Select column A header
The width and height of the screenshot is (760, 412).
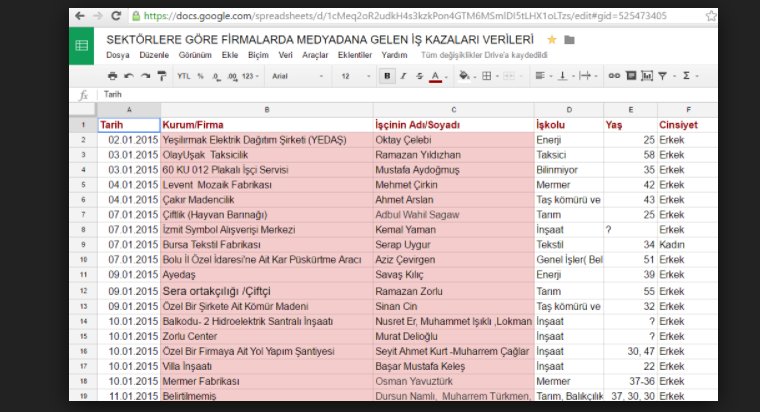pyautogui.click(x=129, y=110)
